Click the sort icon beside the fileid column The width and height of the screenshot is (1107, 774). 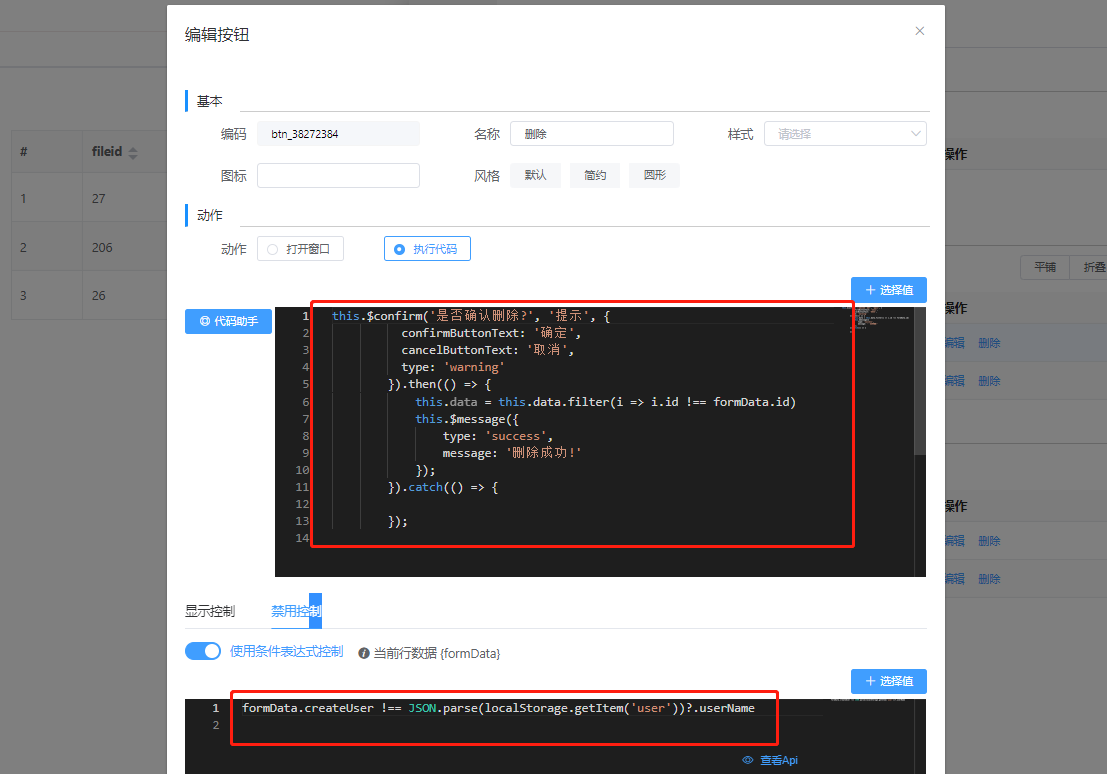tap(133, 153)
